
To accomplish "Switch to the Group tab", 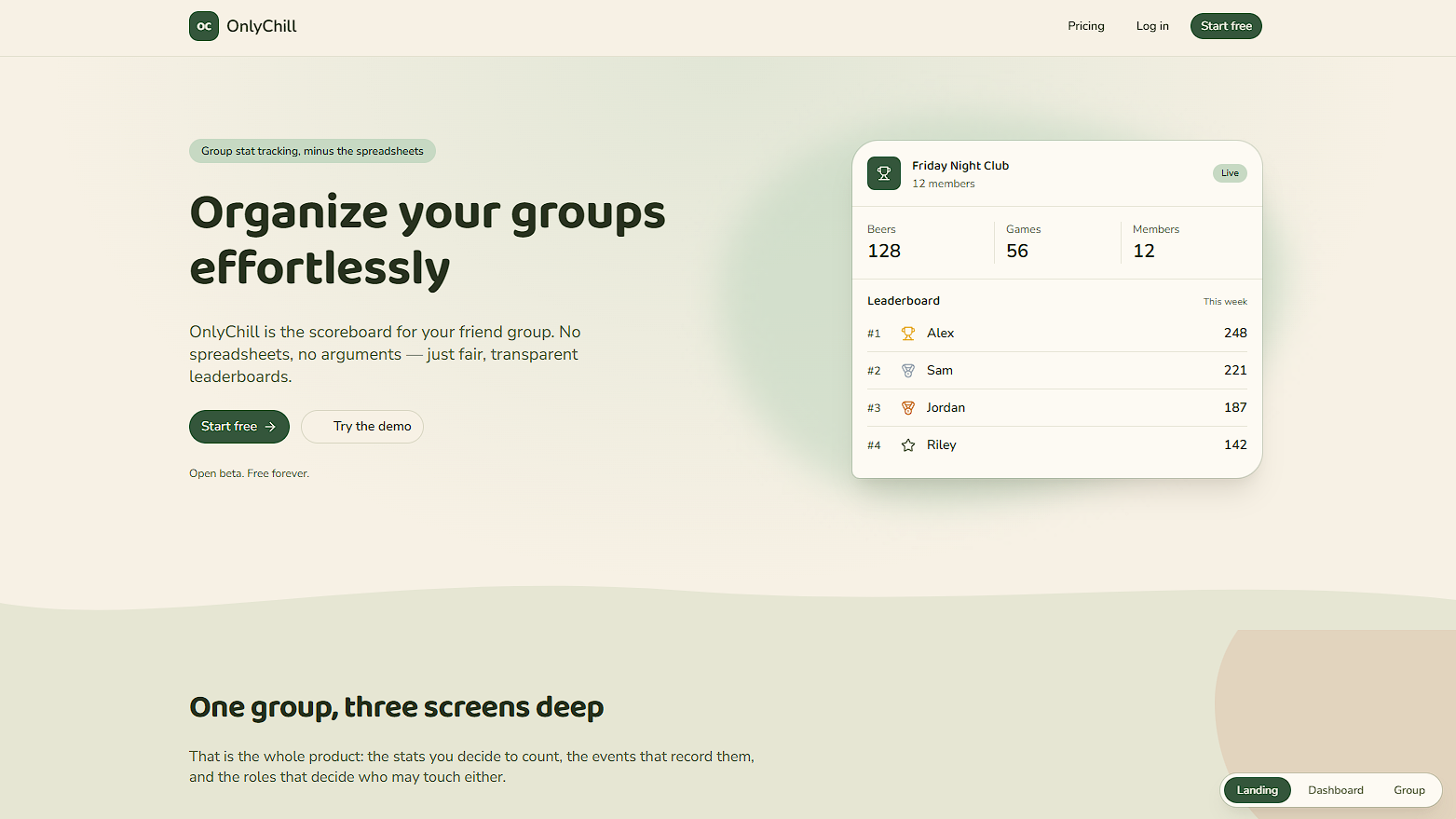I will [x=1409, y=790].
